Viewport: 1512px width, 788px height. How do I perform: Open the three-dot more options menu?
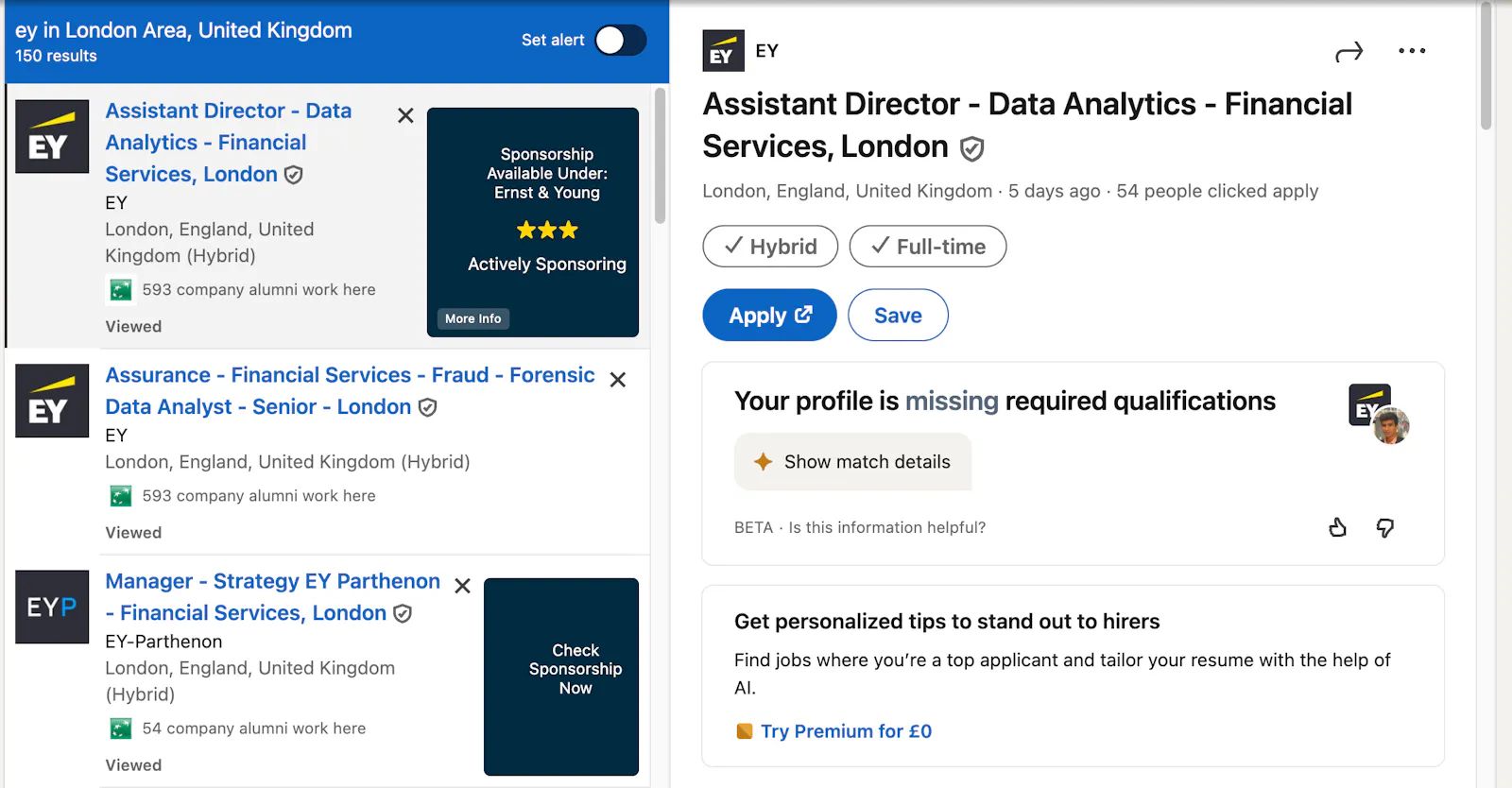1412,51
